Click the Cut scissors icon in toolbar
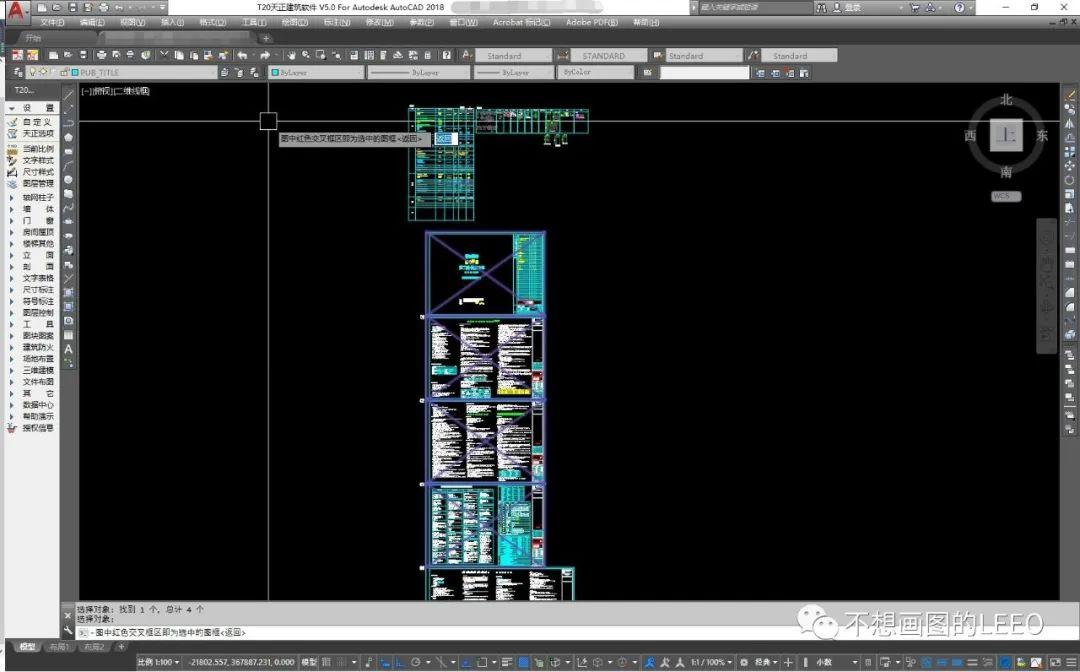 pos(164,55)
